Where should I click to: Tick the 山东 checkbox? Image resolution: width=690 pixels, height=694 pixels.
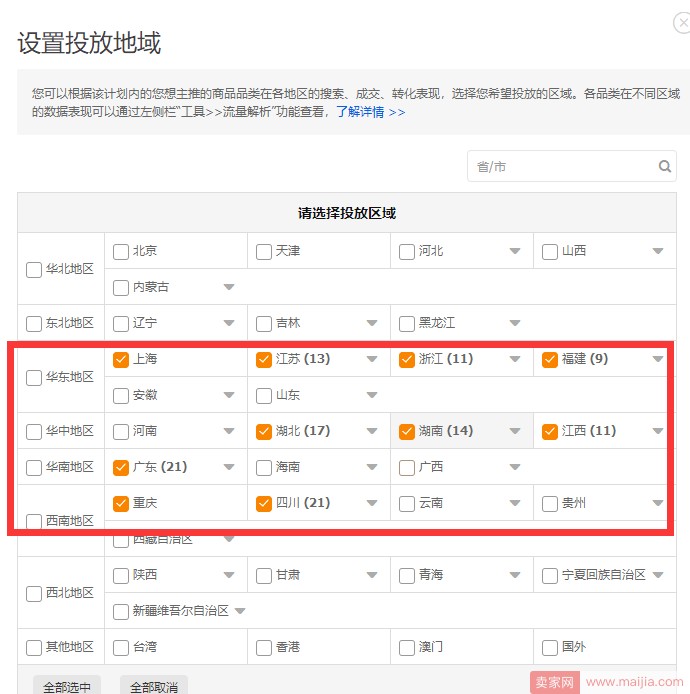pos(264,396)
